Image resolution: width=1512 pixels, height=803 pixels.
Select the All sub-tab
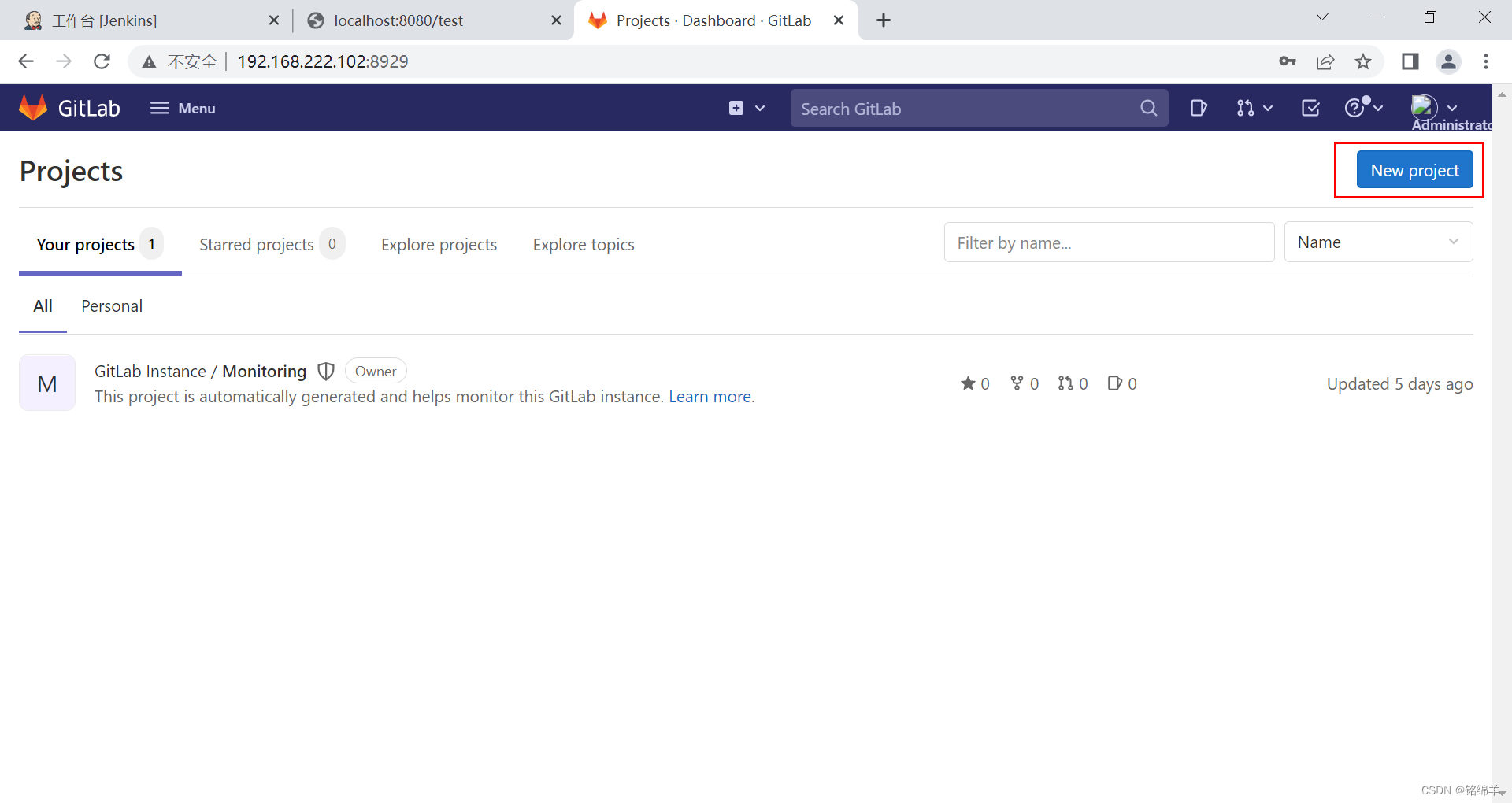click(43, 306)
